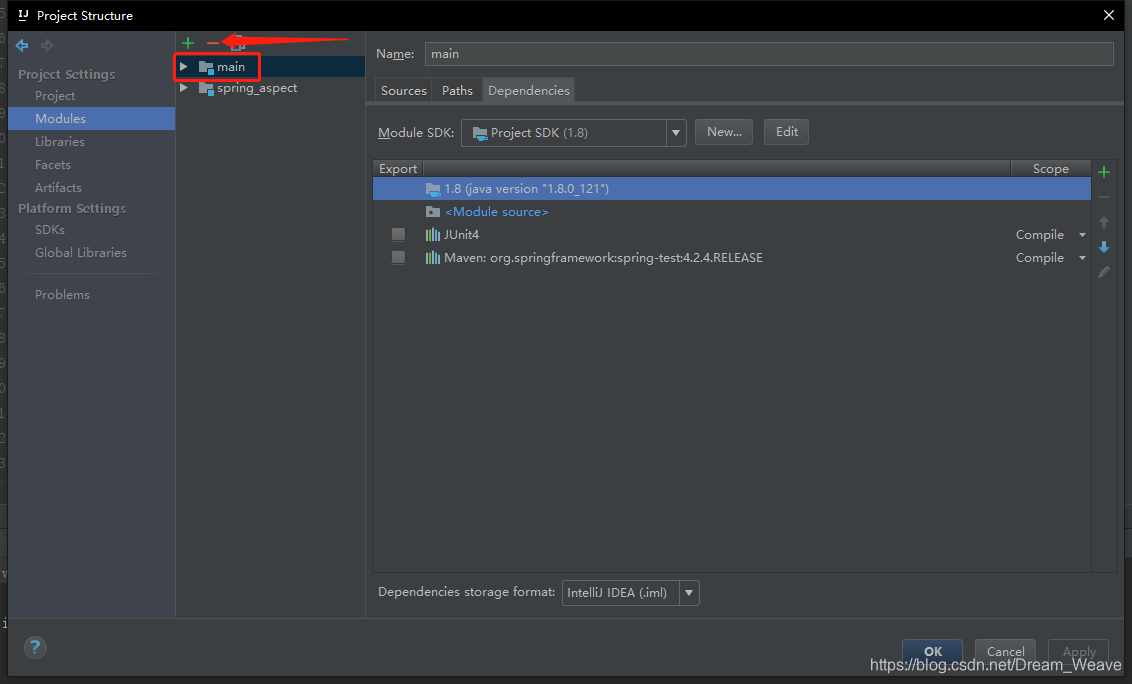The width and height of the screenshot is (1132, 684).
Task: Click the OK button
Action: pyautogui.click(x=933, y=651)
